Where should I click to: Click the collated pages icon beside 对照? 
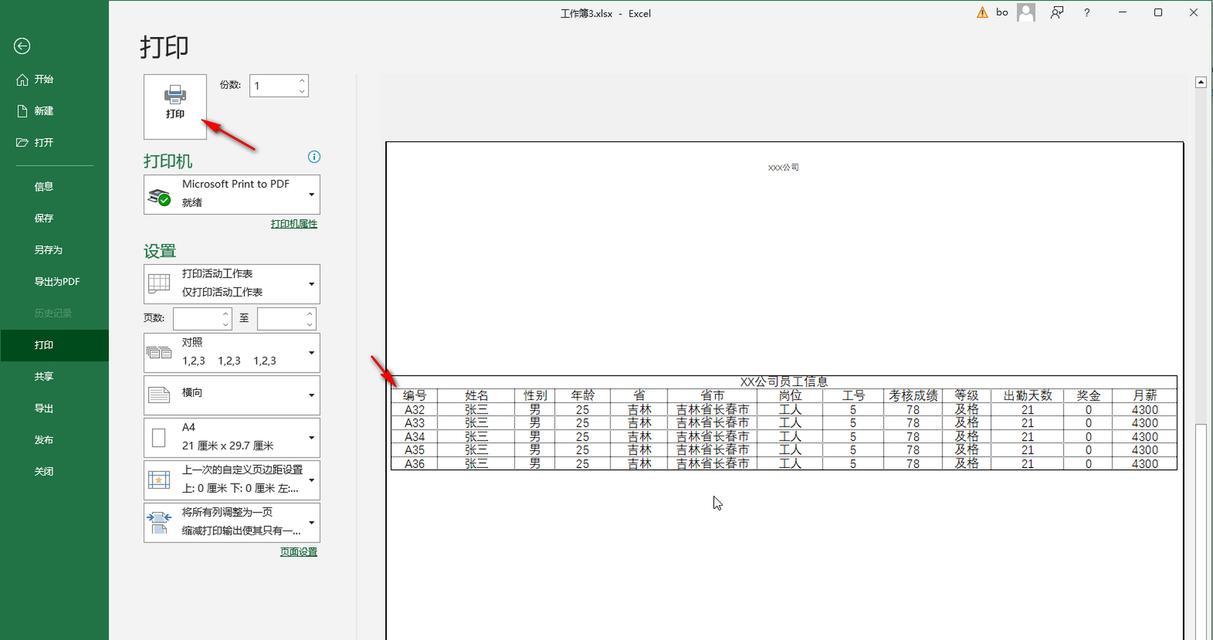pos(159,352)
